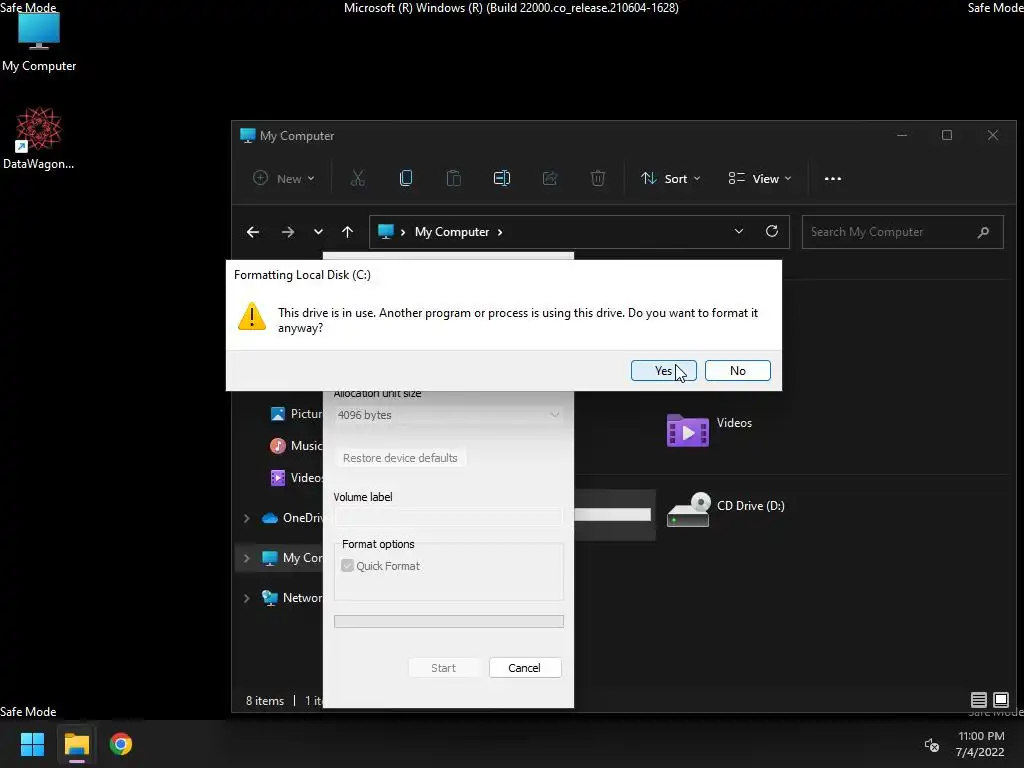Decline formatting by clicking No
The width and height of the screenshot is (1024, 768).
click(x=737, y=370)
